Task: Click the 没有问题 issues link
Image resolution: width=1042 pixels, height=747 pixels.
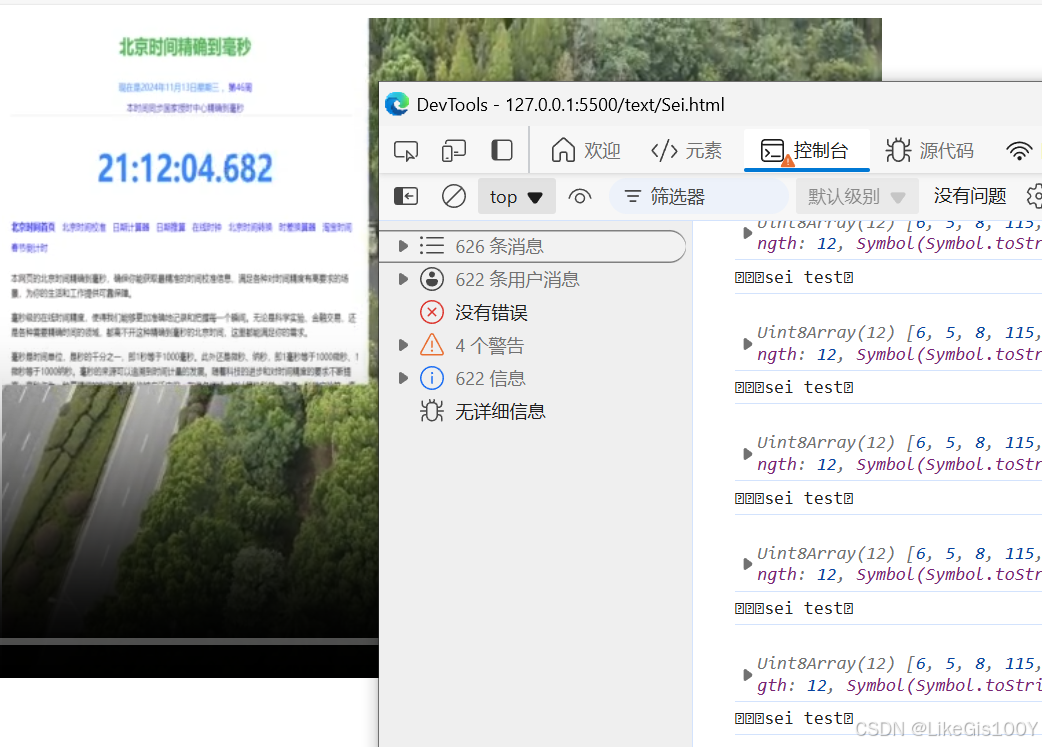Action: click(x=969, y=196)
